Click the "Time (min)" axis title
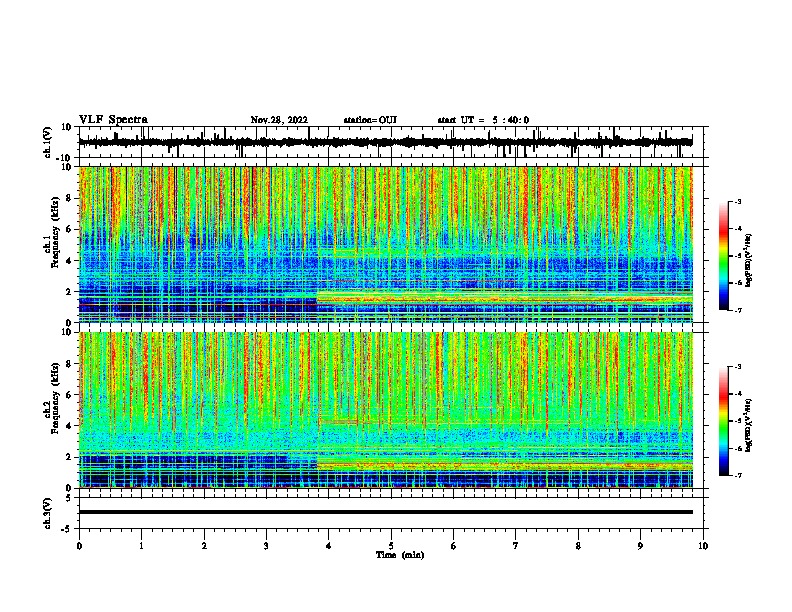 400,555
